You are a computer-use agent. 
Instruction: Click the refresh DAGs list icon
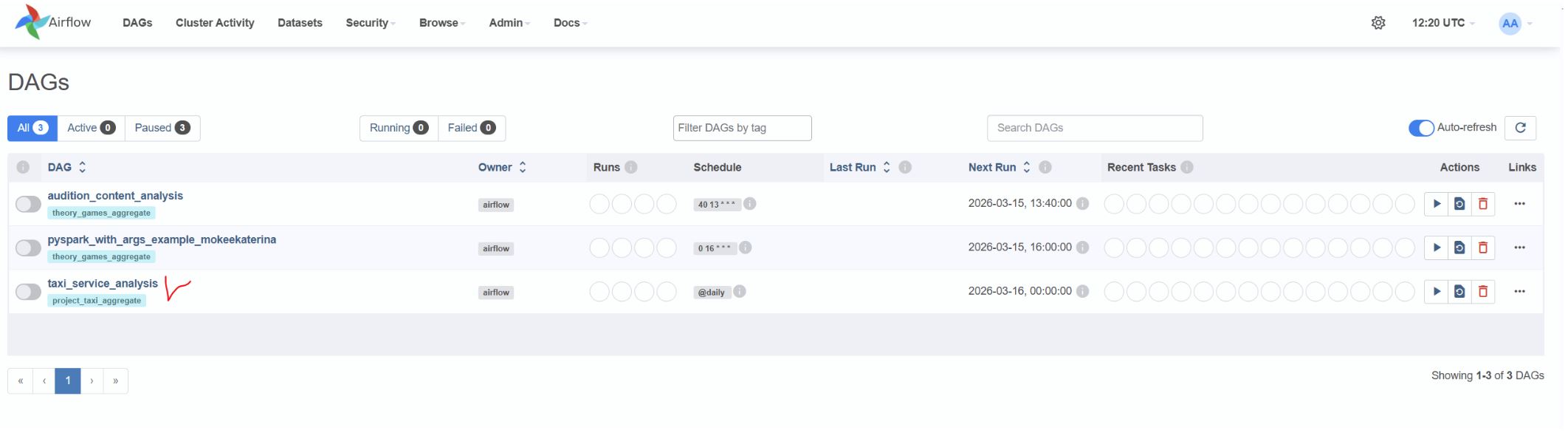point(1520,128)
